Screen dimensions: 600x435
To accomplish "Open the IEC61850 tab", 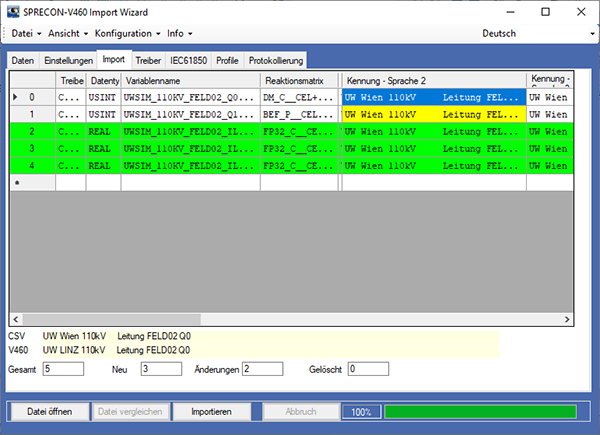I will (x=188, y=60).
